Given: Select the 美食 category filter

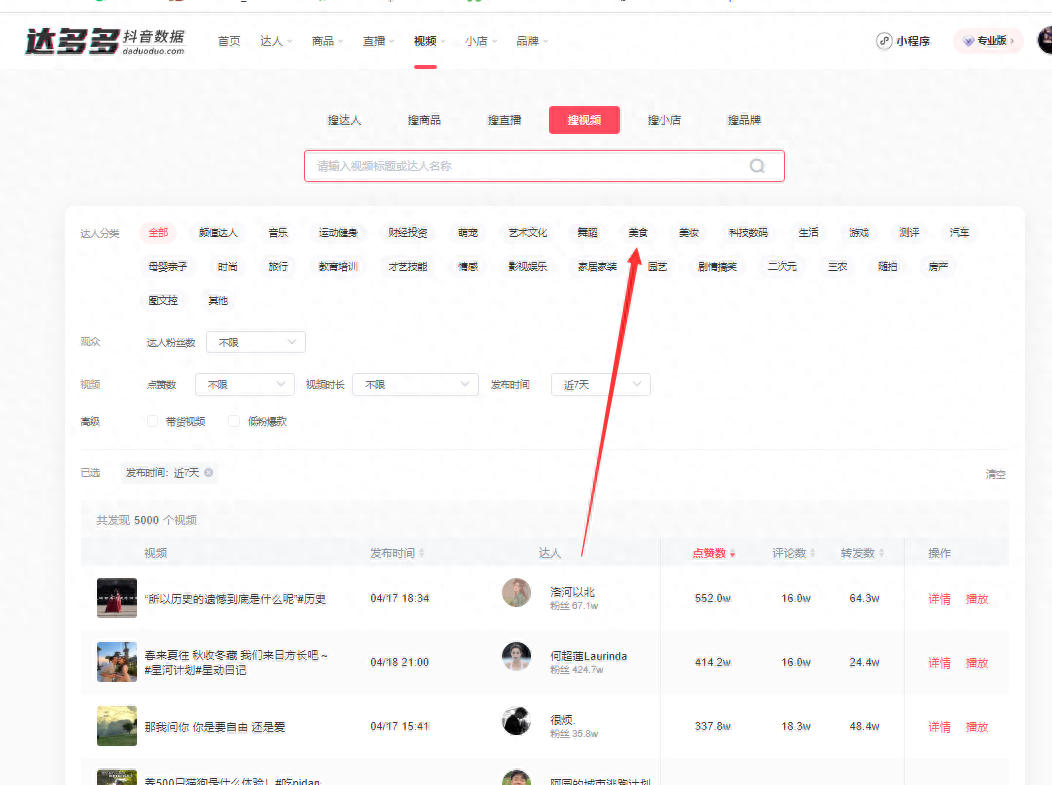Looking at the screenshot, I should click(638, 232).
